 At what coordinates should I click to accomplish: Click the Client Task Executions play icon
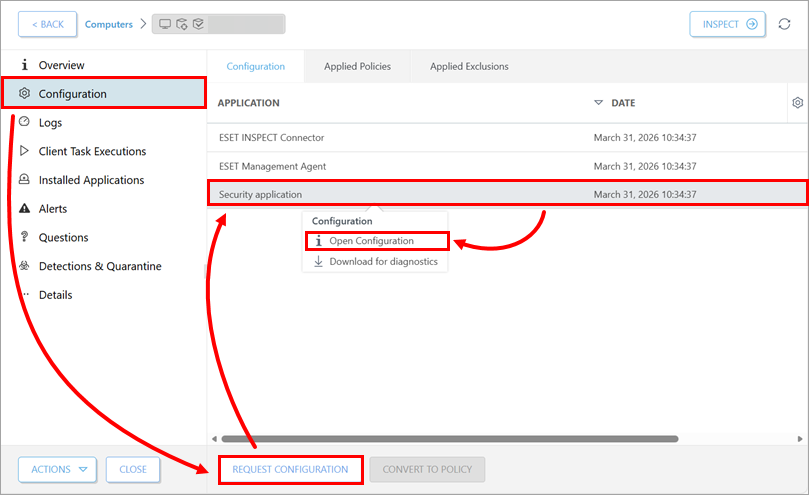click(x=25, y=151)
